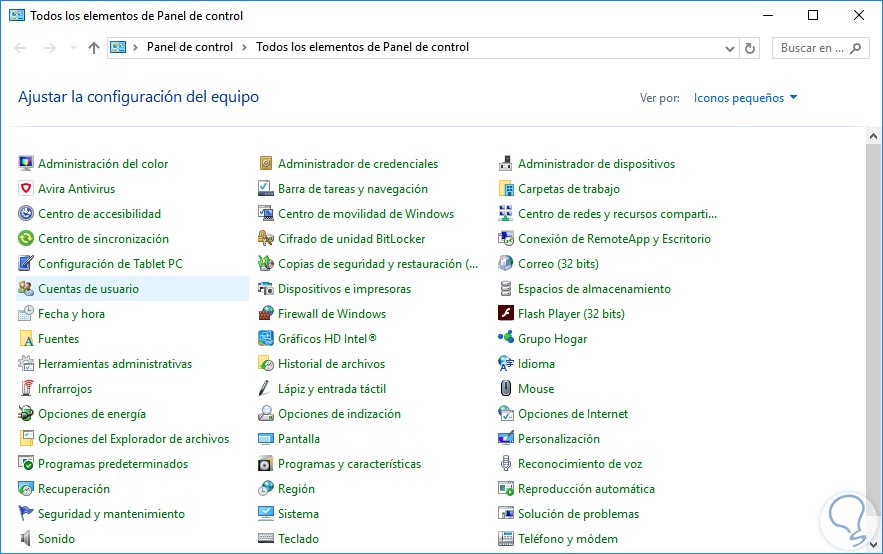Expand the chevron after Panel de control breadcrumb
883x554 pixels.
tap(244, 48)
